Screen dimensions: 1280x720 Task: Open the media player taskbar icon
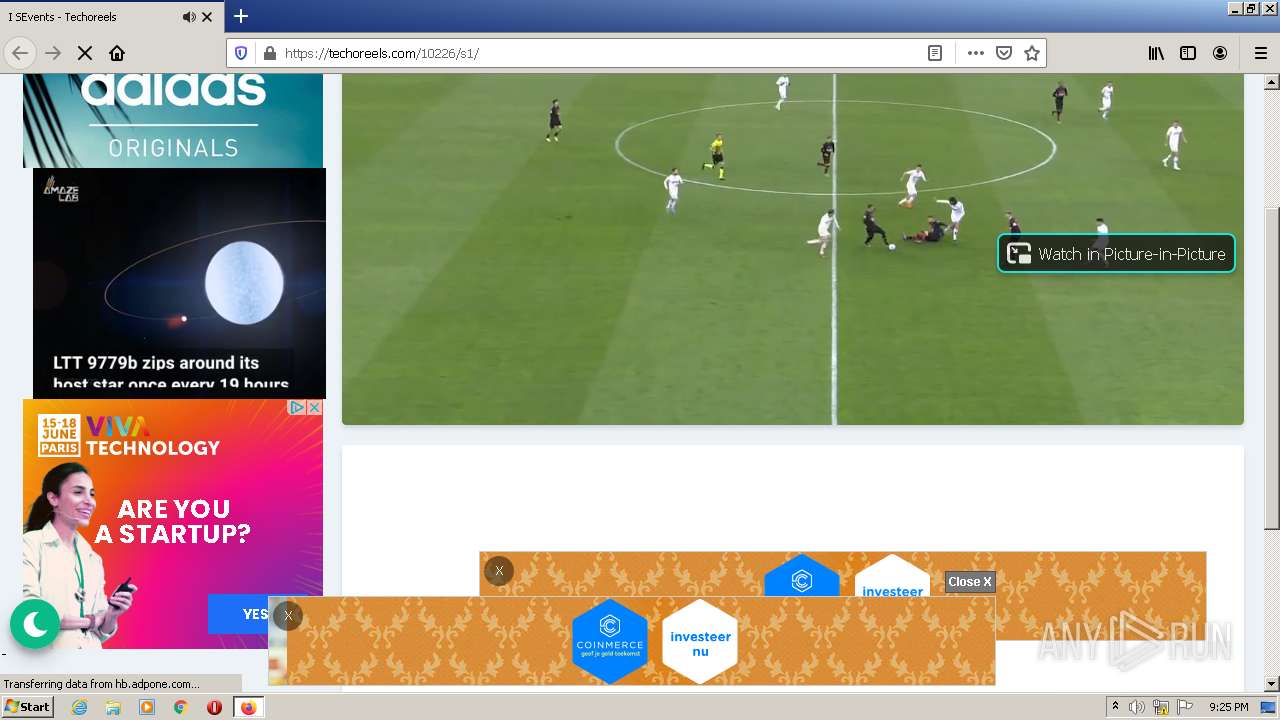pyautogui.click(x=147, y=707)
